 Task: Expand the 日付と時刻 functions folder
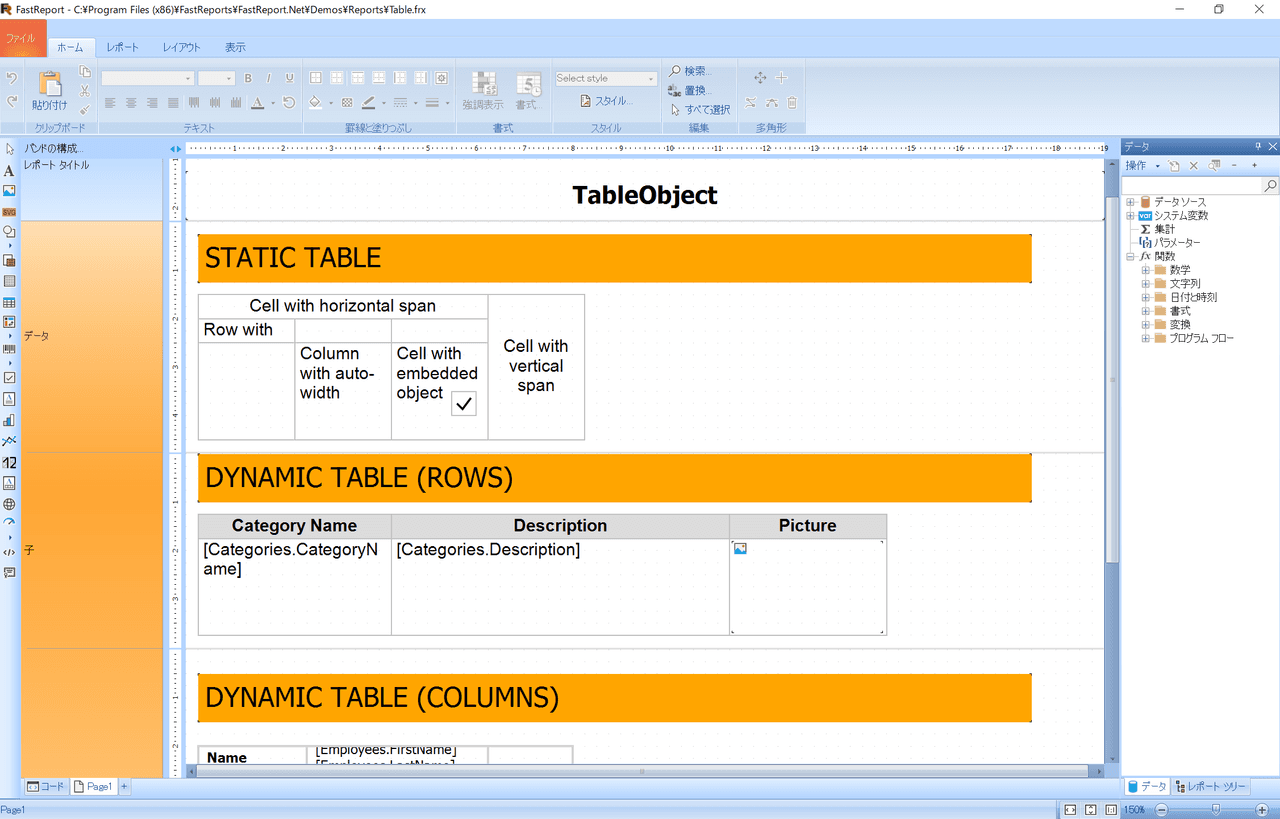pos(1146,297)
